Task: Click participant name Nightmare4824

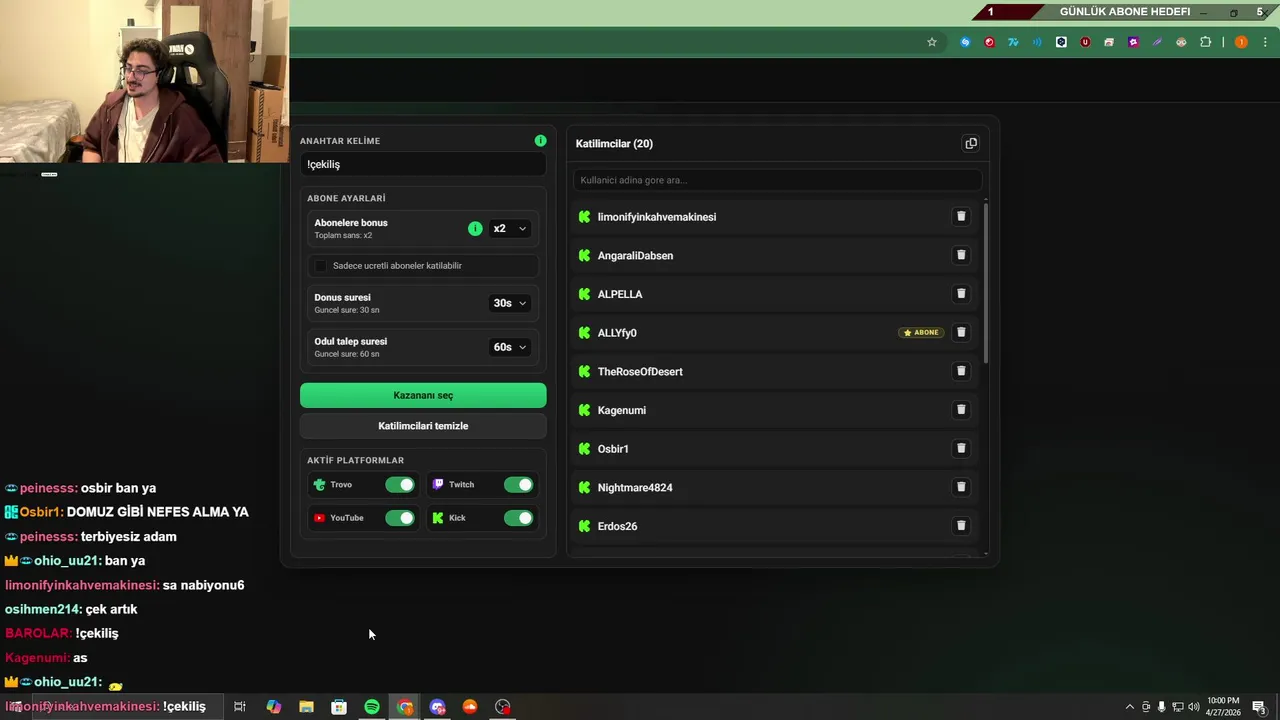Action: pos(635,488)
